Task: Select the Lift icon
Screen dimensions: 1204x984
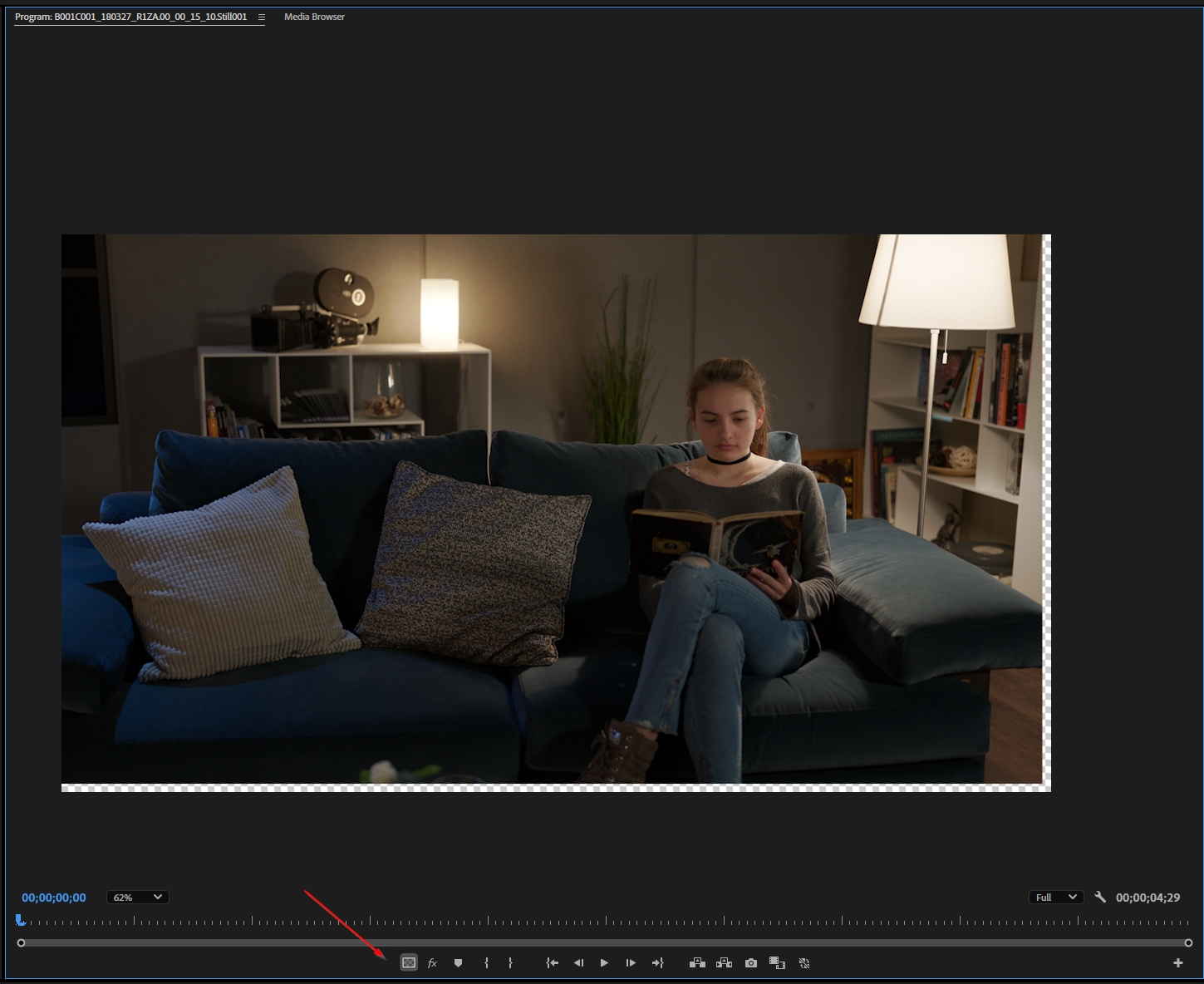Action: point(697,962)
